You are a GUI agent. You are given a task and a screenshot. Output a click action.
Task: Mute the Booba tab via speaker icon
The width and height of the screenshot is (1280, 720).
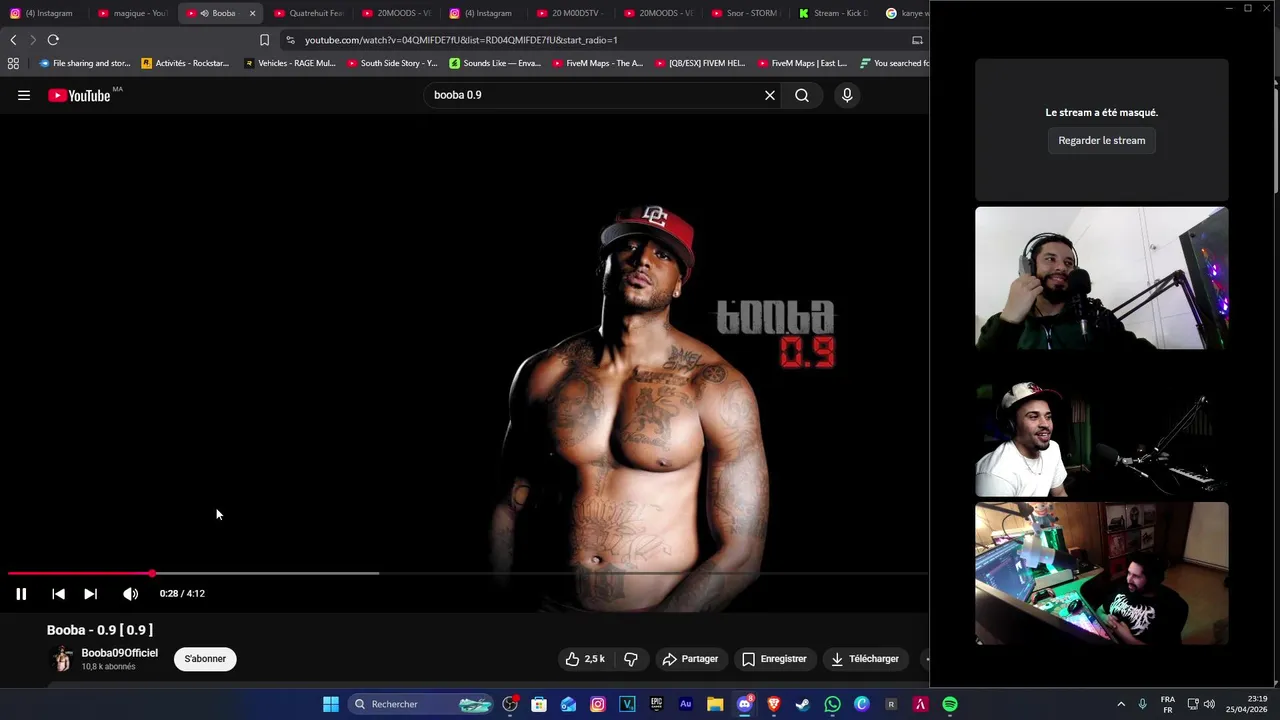(x=204, y=13)
